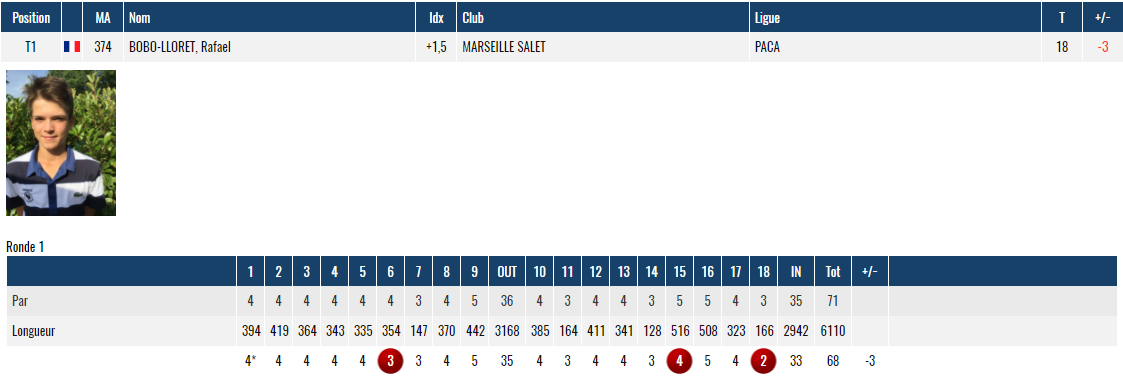Click the hole 1 score 4*
Viewport: 1123px width, 381px height.
click(251, 362)
